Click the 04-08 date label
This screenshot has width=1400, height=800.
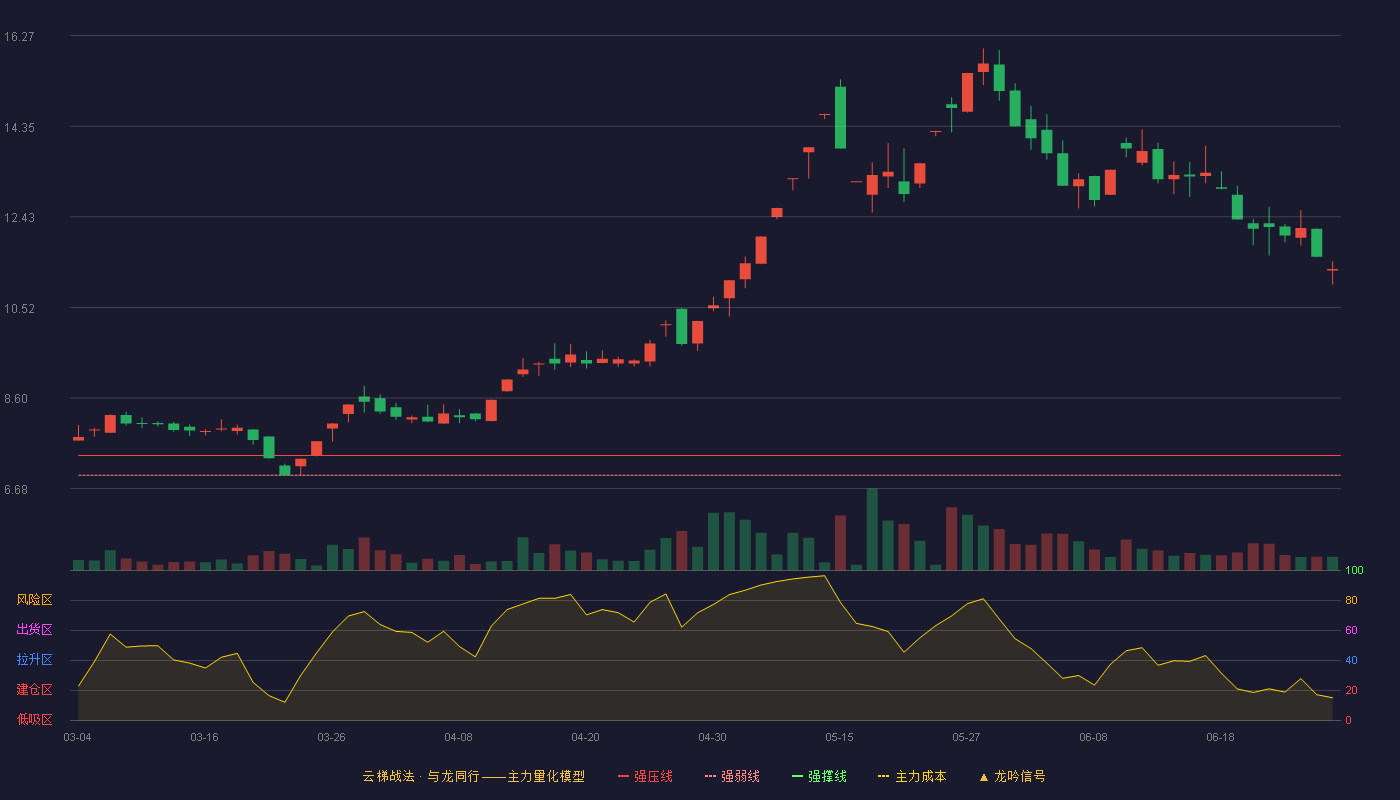(x=458, y=737)
